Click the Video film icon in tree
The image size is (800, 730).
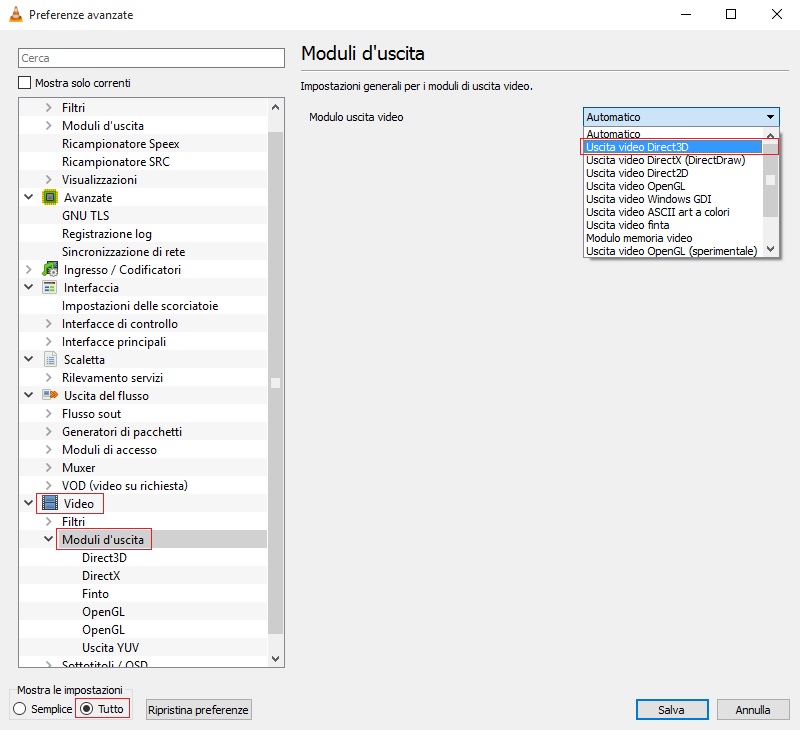click(x=50, y=504)
